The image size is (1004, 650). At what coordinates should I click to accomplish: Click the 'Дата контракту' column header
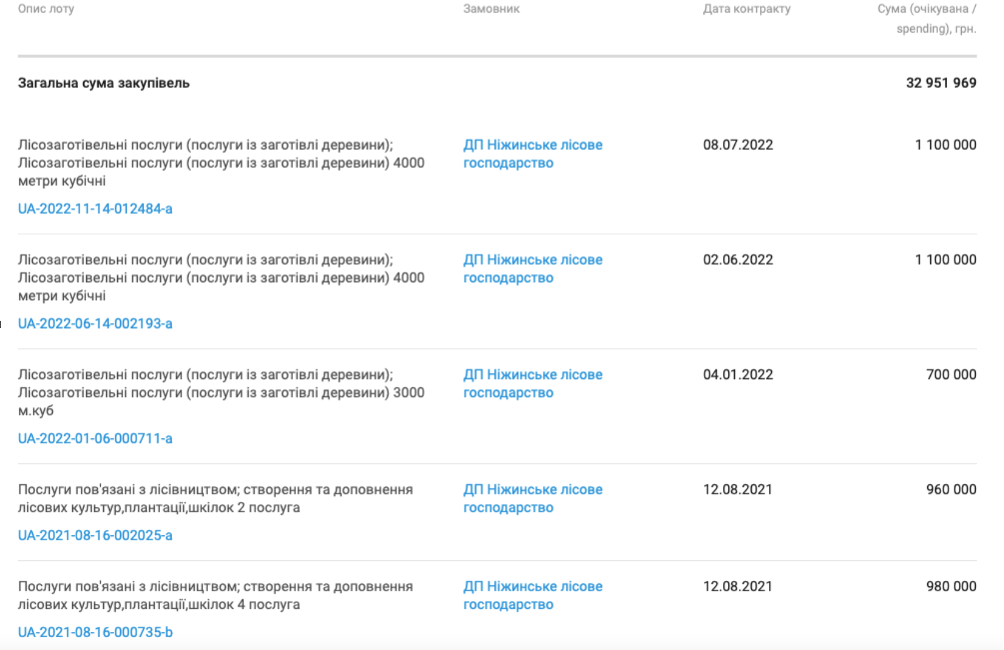(746, 9)
